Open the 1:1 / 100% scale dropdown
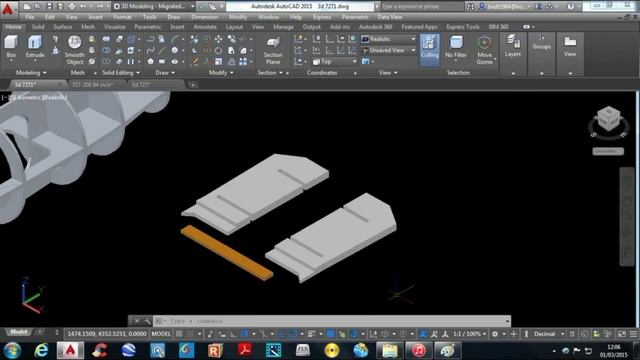Image resolution: width=640 pixels, height=360 pixels. 470,334
